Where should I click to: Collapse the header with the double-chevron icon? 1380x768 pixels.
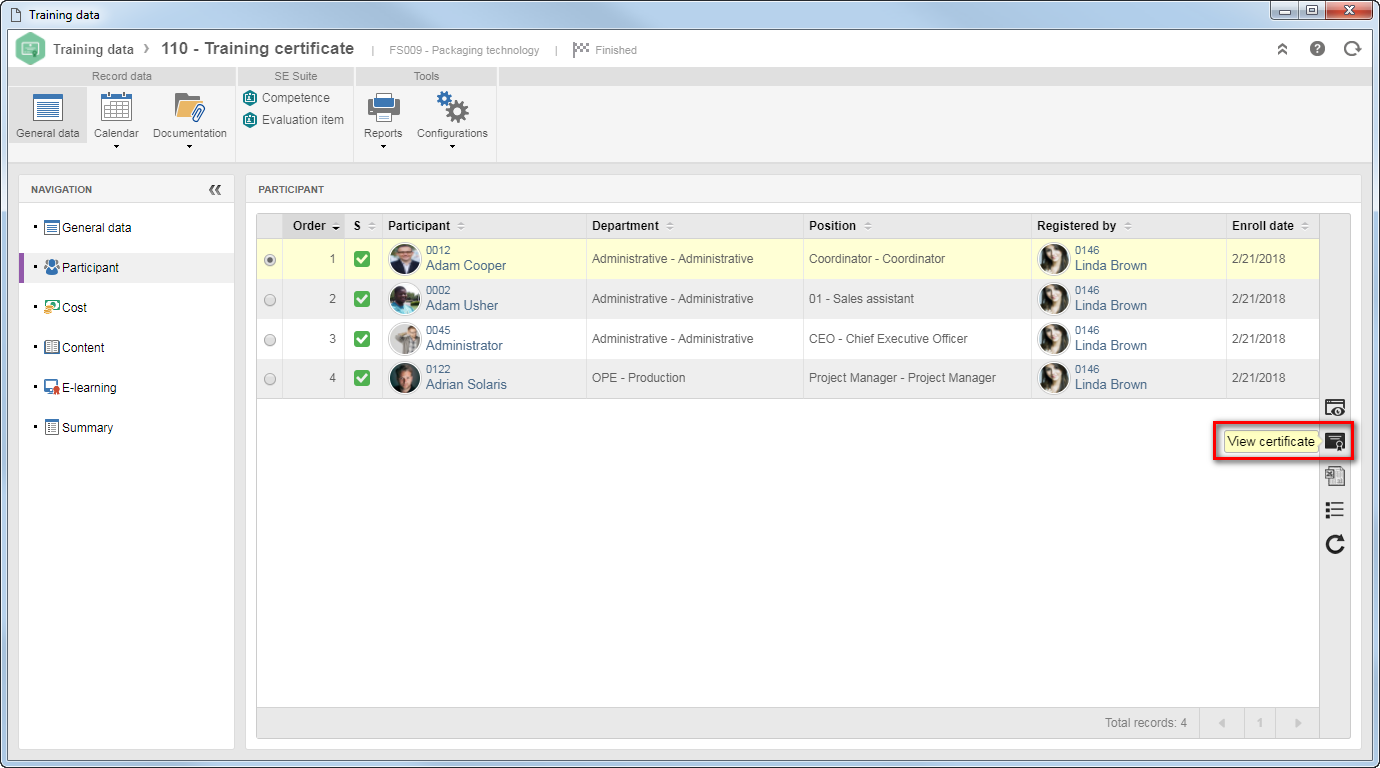pyautogui.click(x=1282, y=49)
